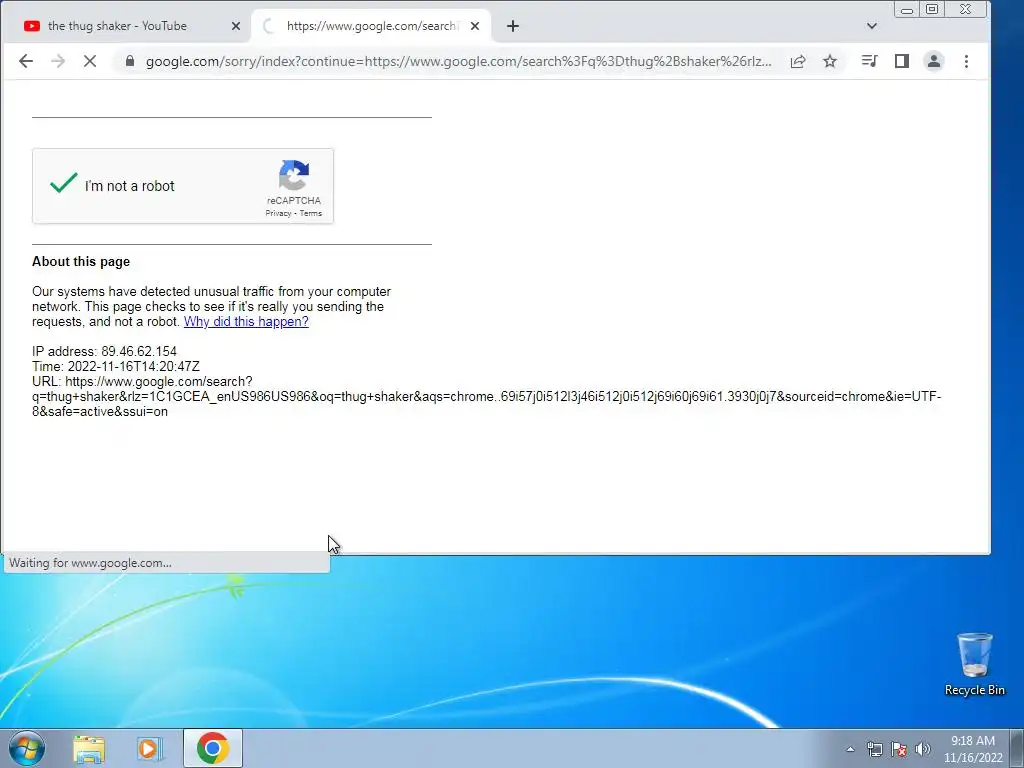Share this page via the share icon
This screenshot has width=1024, height=768.
coord(797,61)
